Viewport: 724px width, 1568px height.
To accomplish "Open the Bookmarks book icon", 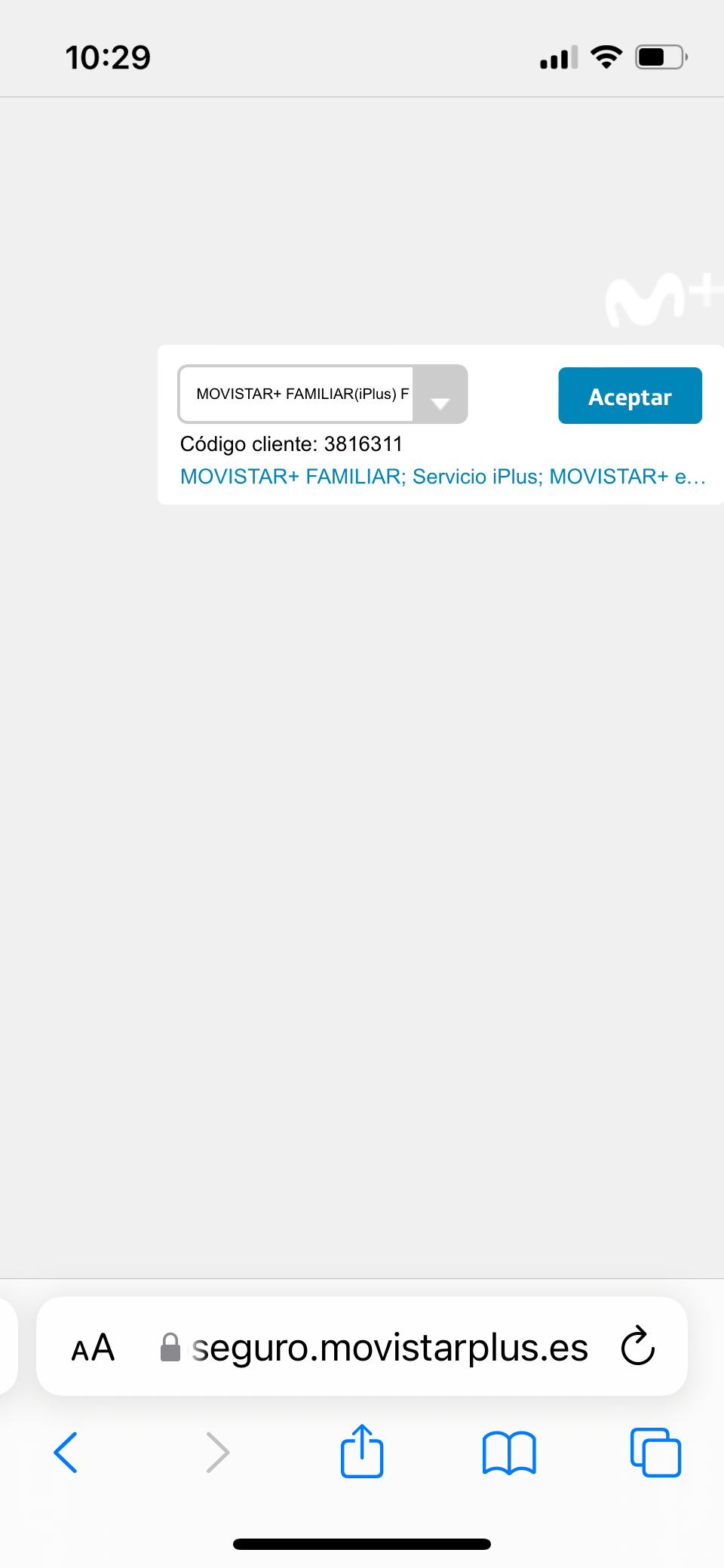I will (x=509, y=1453).
